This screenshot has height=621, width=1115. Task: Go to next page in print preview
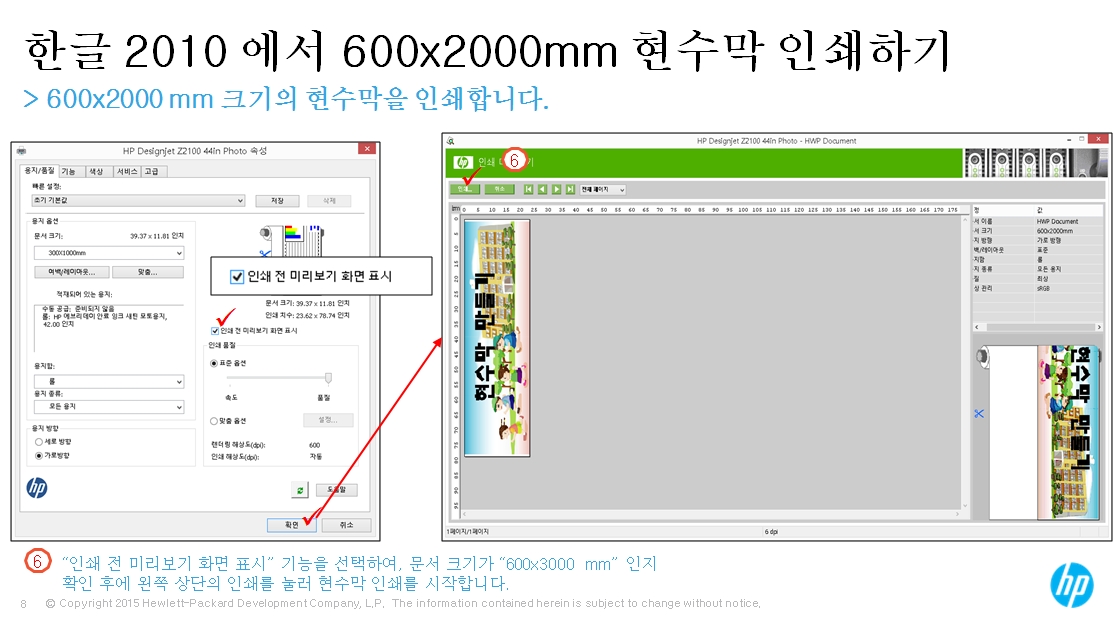tap(557, 189)
